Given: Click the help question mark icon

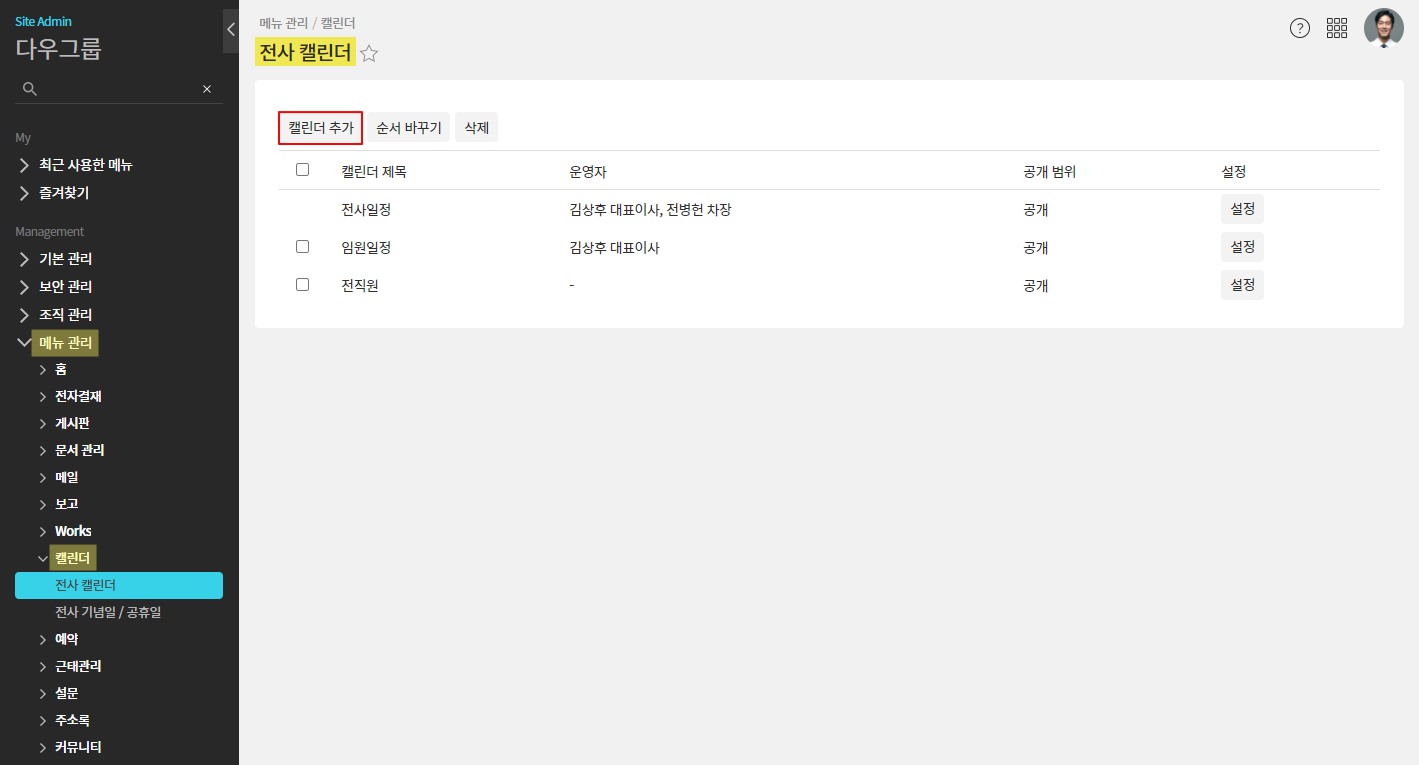Looking at the screenshot, I should click(x=1299, y=28).
